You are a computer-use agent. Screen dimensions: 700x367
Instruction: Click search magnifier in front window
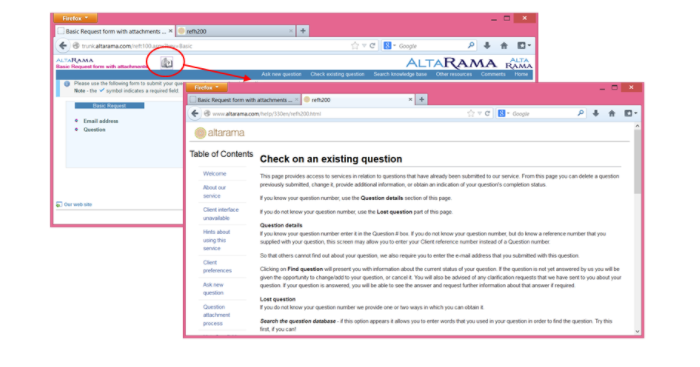click(x=580, y=113)
